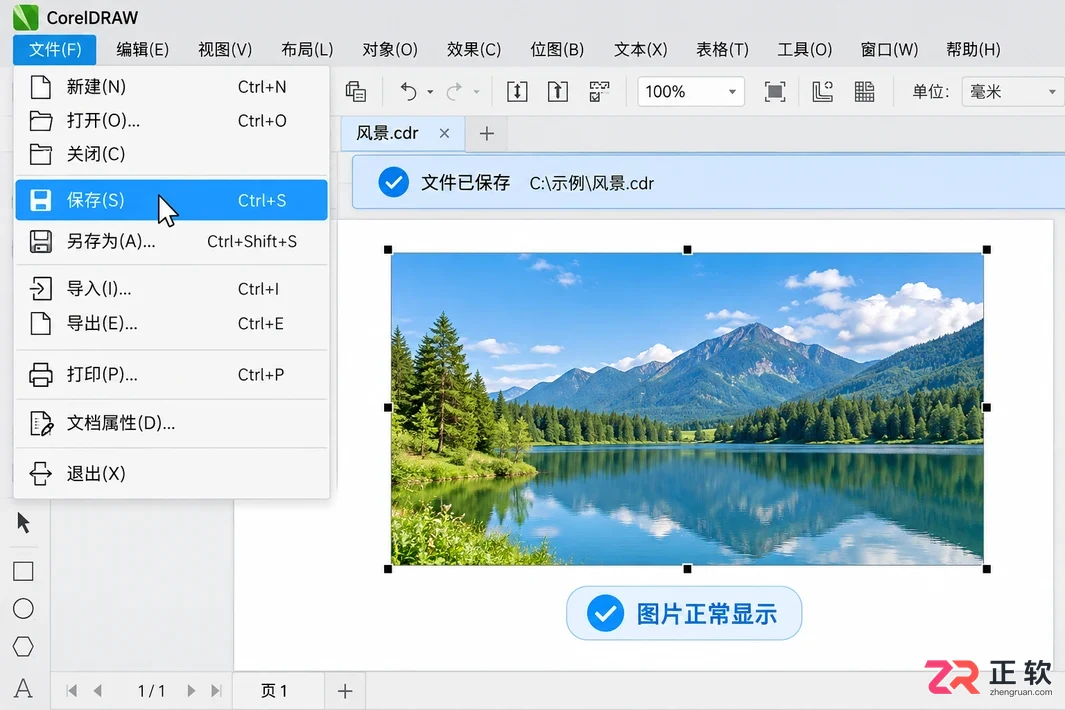1065x710 pixels.
Task: Toggle the grid display icon
Action: (864, 91)
